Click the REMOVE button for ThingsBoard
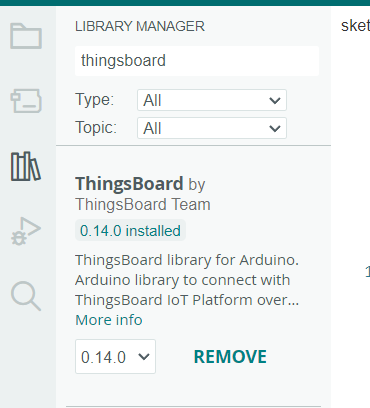Image resolution: width=370 pixels, height=408 pixels. click(230, 357)
